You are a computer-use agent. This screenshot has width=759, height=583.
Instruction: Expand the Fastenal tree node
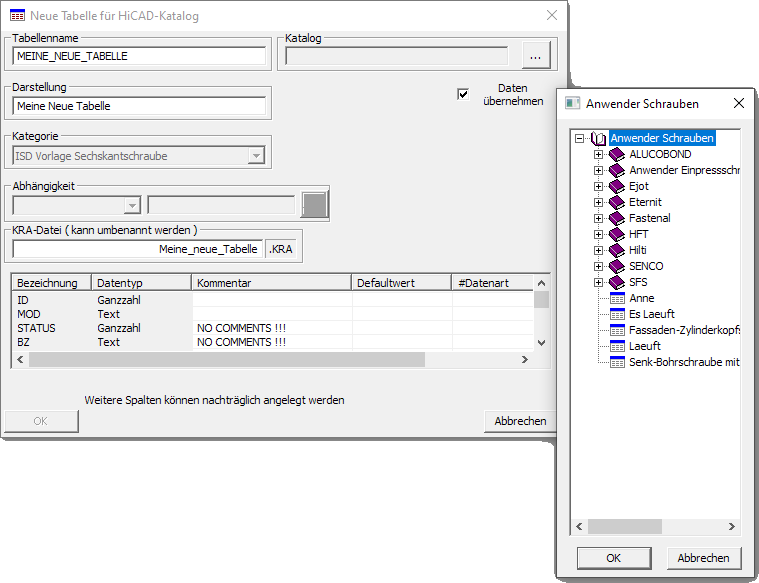click(598, 219)
